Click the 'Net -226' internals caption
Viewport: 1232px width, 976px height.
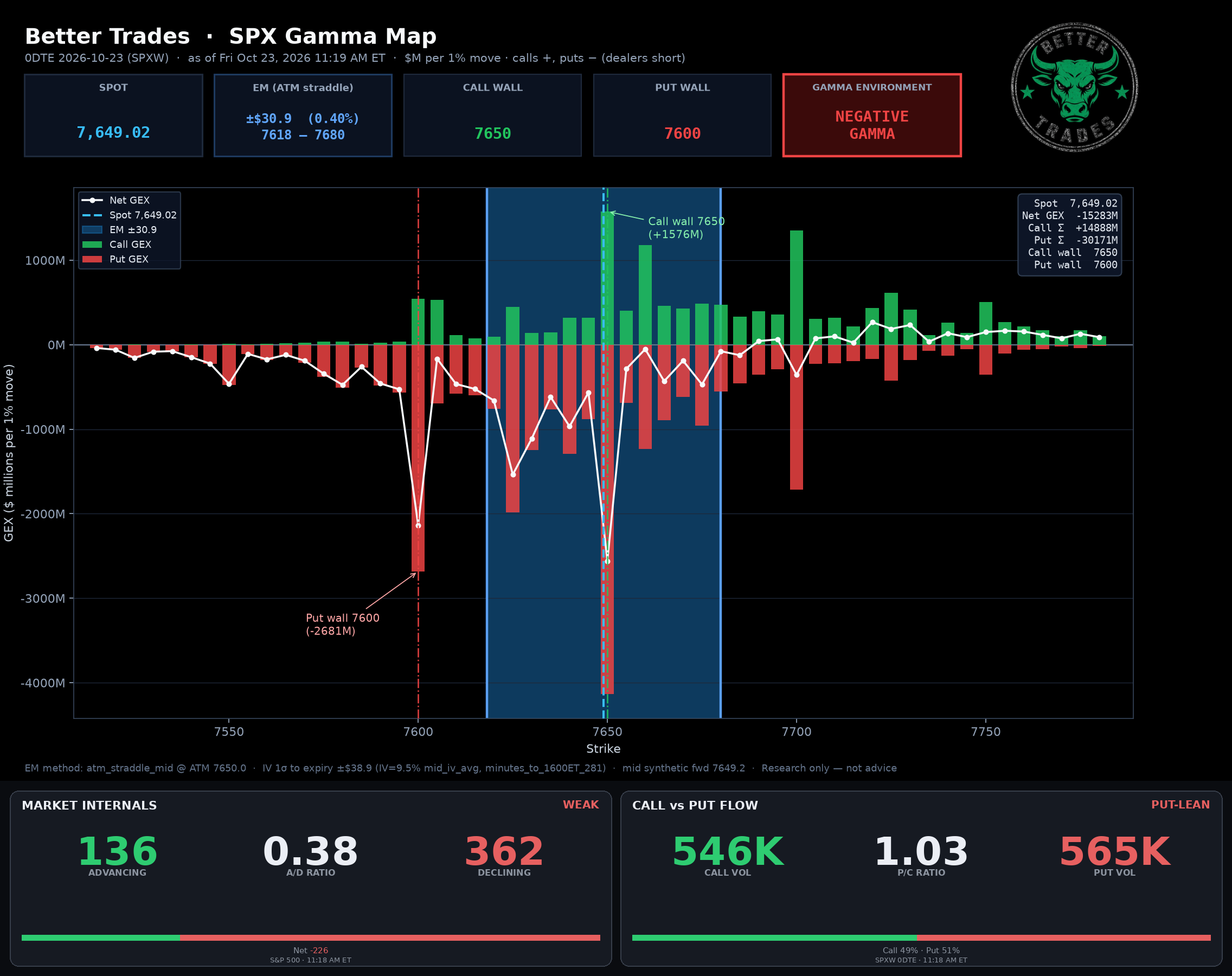[x=311, y=951]
